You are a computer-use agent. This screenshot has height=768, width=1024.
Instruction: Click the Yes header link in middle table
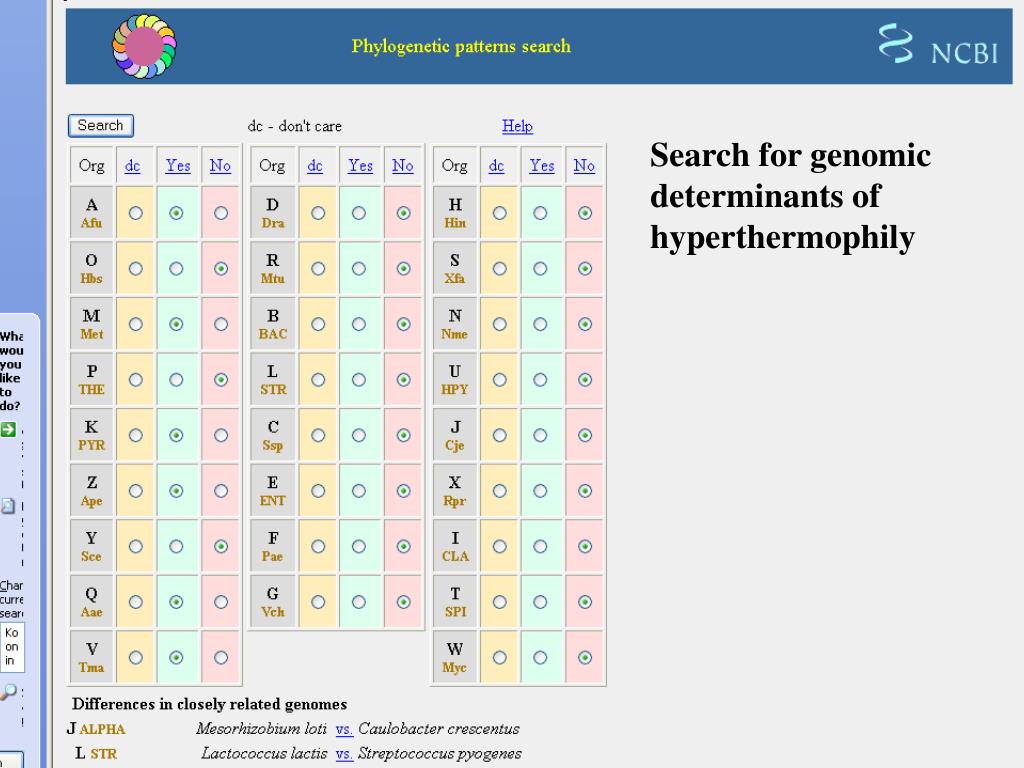coord(360,166)
